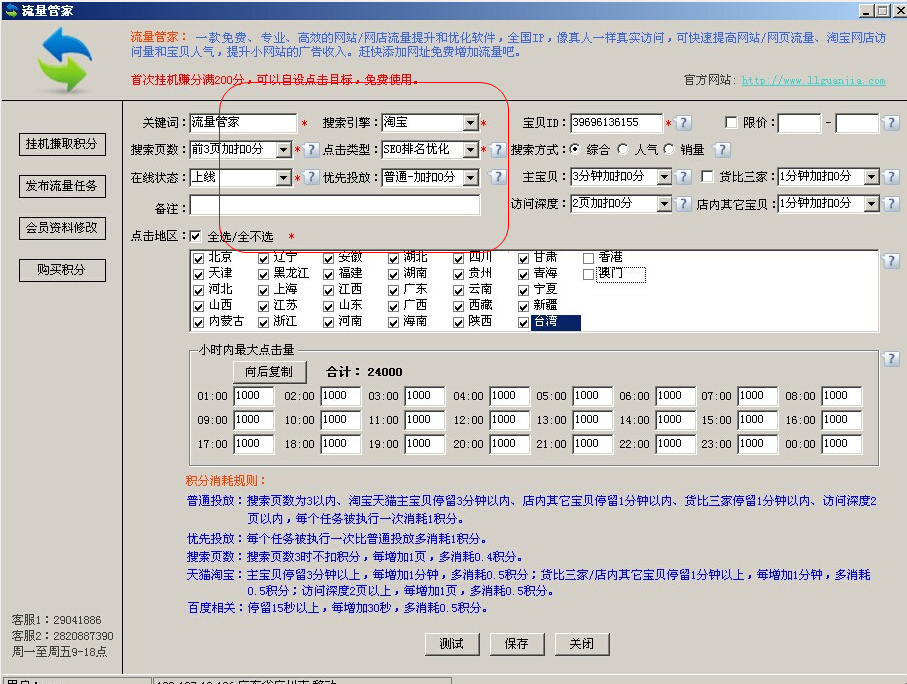The width and height of the screenshot is (907, 684).
Task: Open help for 小时内最大点击量 section
Action: tap(891, 360)
